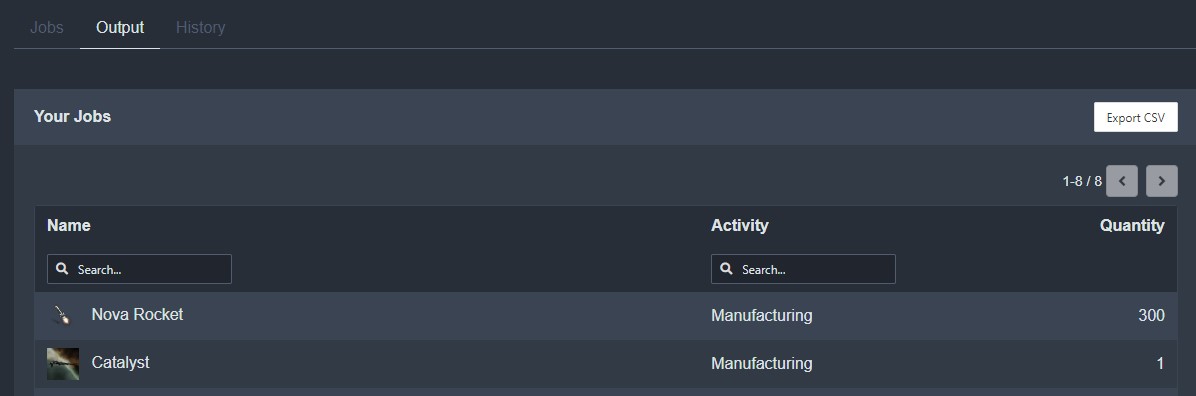
Task: Click the Catalyst ship thumbnail
Action: pos(63,363)
